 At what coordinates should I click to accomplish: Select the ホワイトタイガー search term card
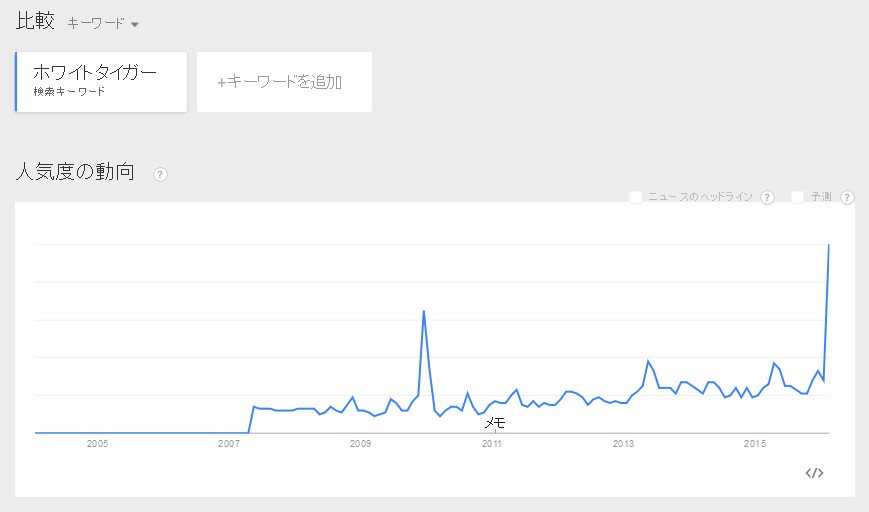pyautogui.click(x=101, y=82)
